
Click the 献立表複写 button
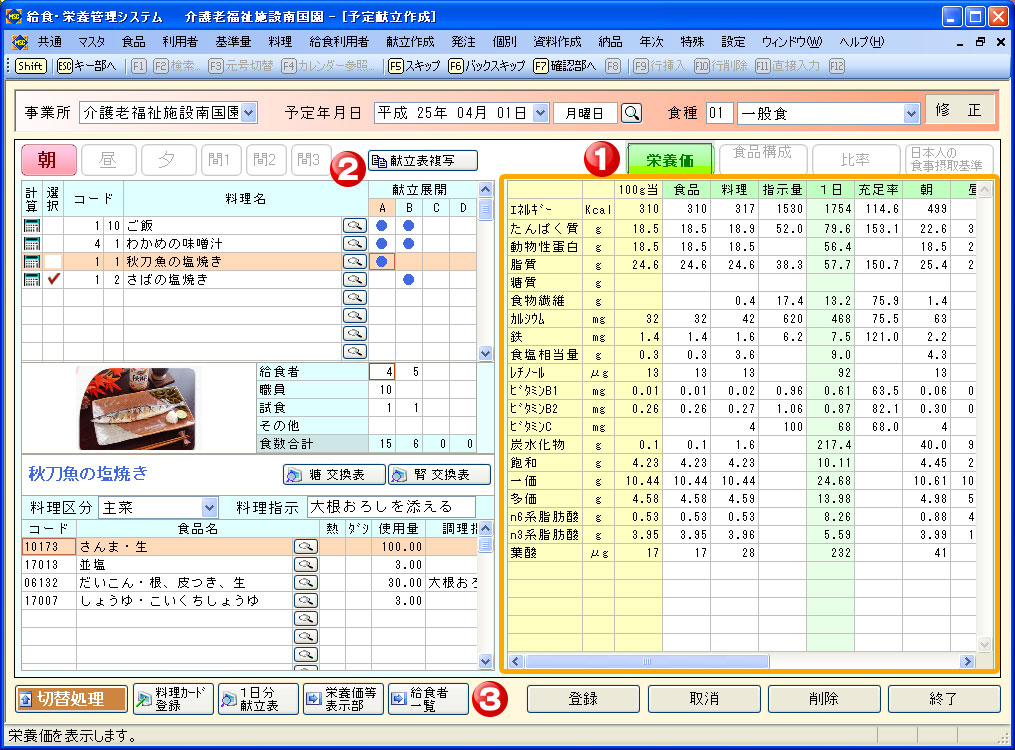(422, 160)
